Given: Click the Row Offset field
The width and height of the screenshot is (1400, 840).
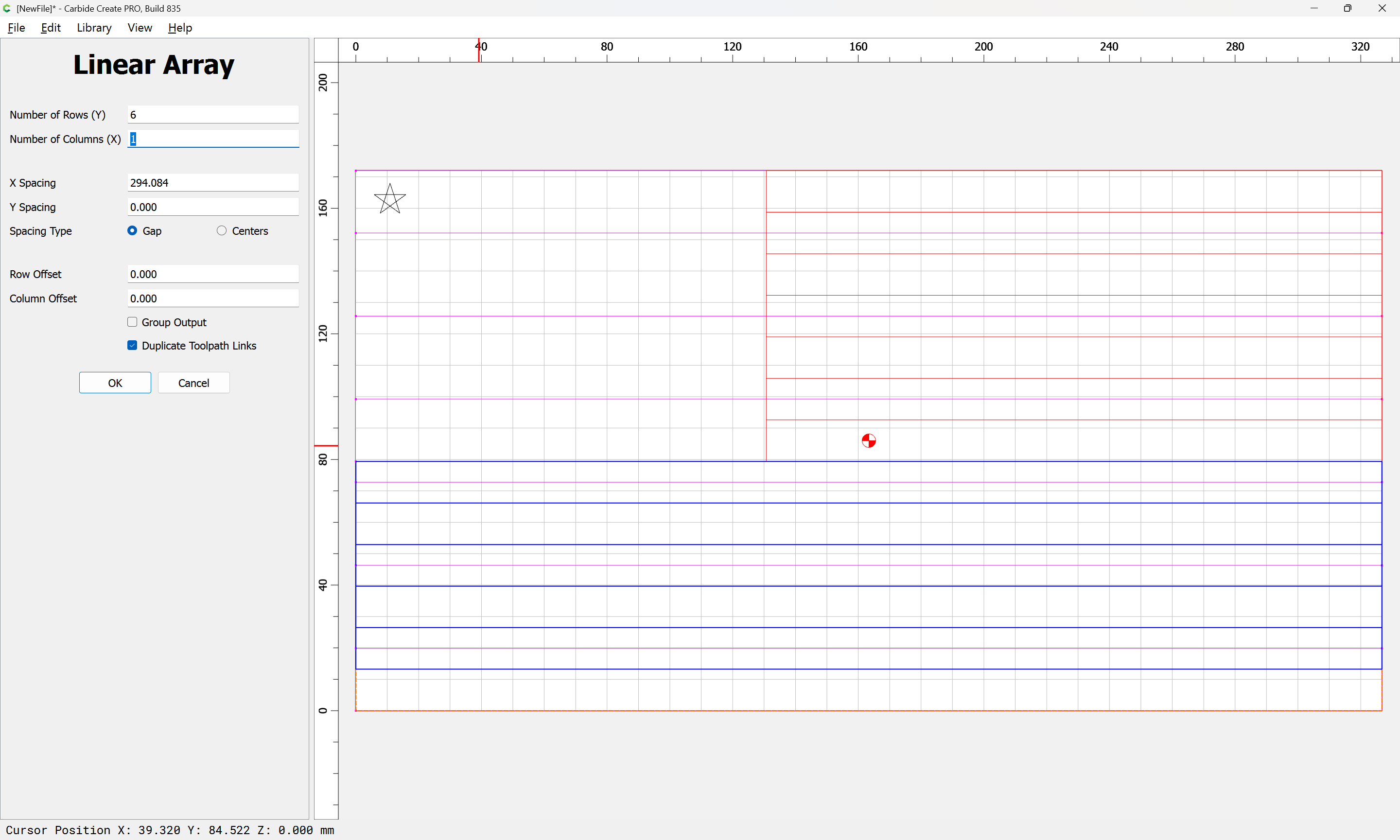Looking at the screenshot, I should tap(213, 274).
